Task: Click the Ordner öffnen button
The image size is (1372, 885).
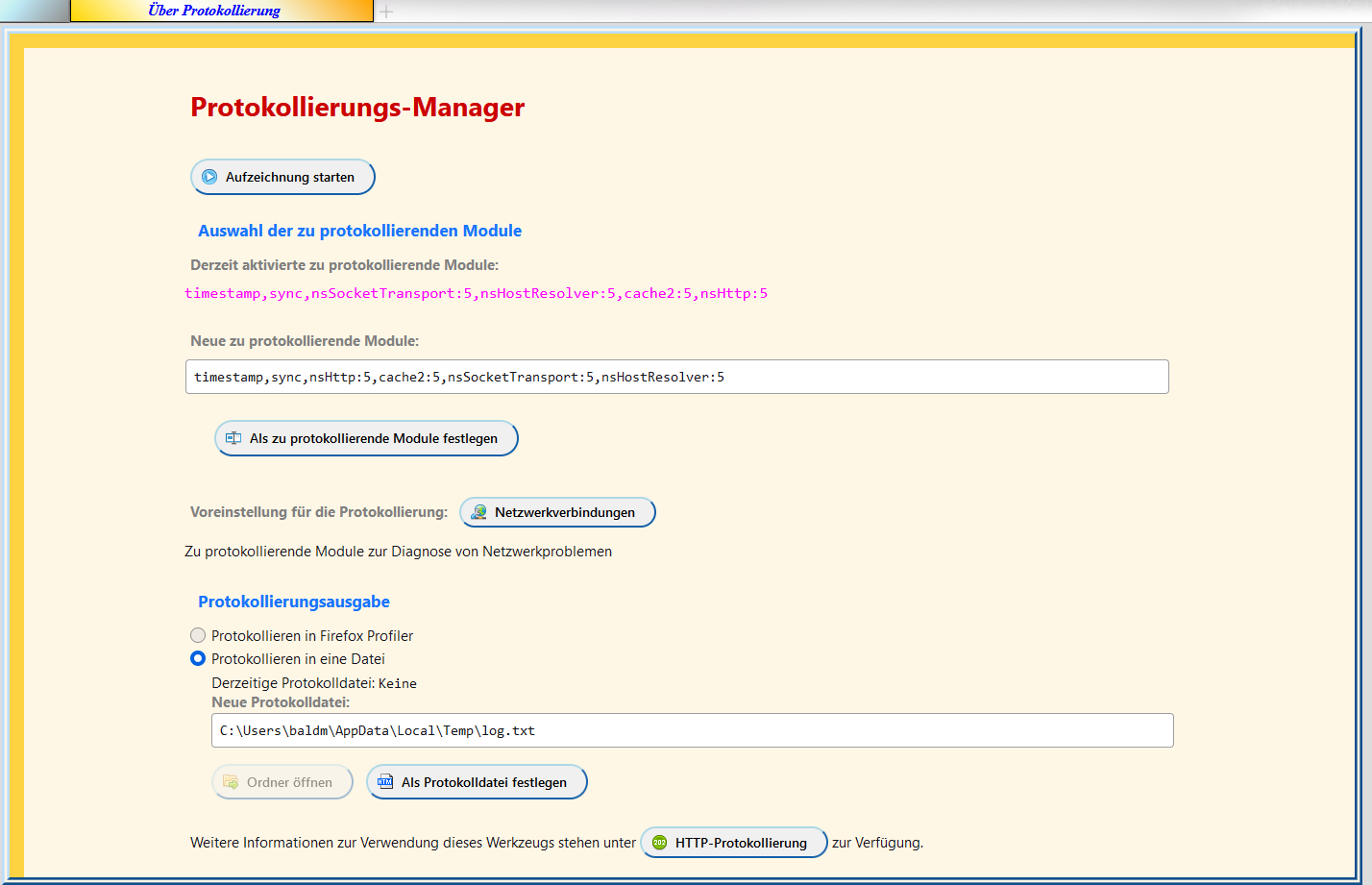Action: 282,782
